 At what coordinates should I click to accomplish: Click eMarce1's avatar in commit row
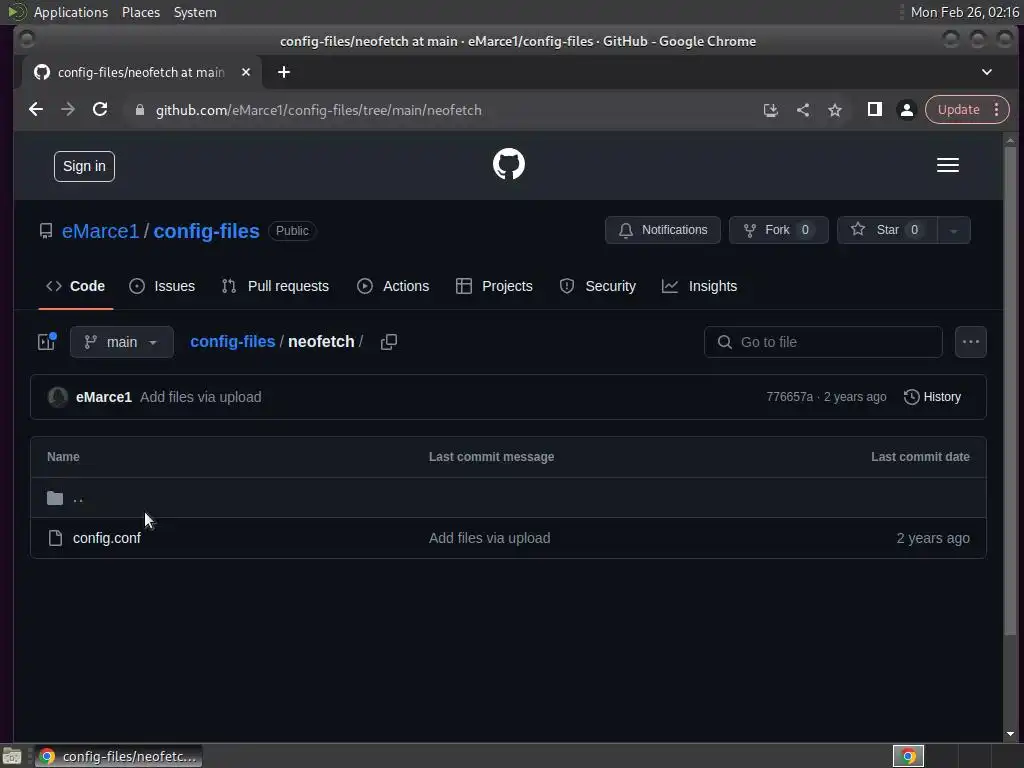pyautogui.click(x=58, y=396)
